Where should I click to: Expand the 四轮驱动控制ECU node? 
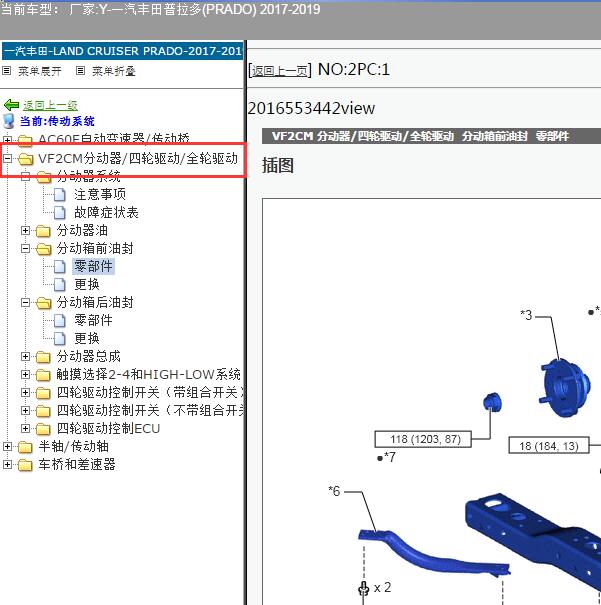(x=25, y=428)
